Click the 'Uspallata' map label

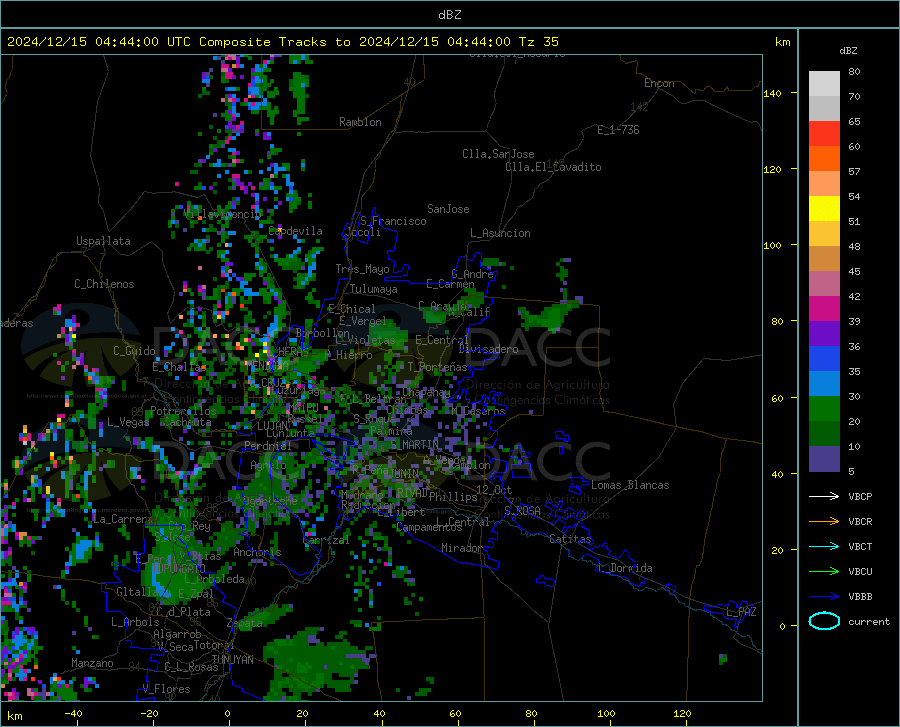click(x=103, y=241)
